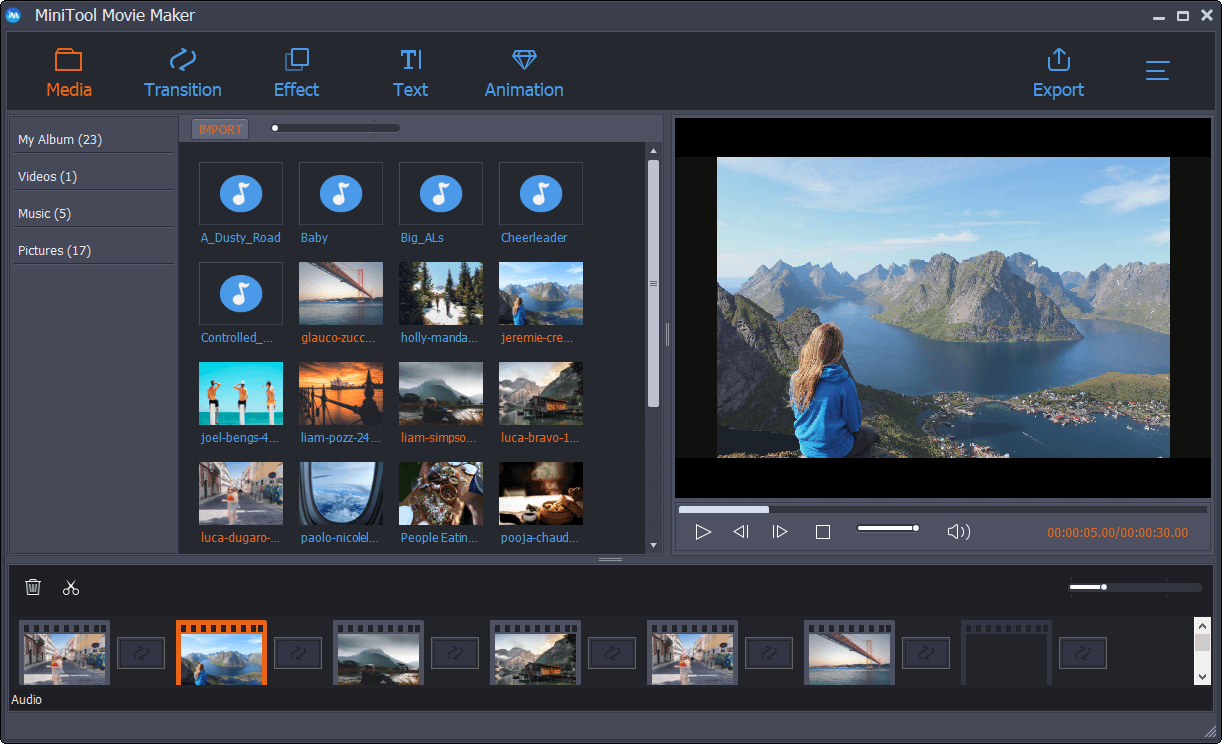Image resolution: width=1222 pixels, height=744 pixels.
Task: Click the IMPORT button
Action: point(219,128)
